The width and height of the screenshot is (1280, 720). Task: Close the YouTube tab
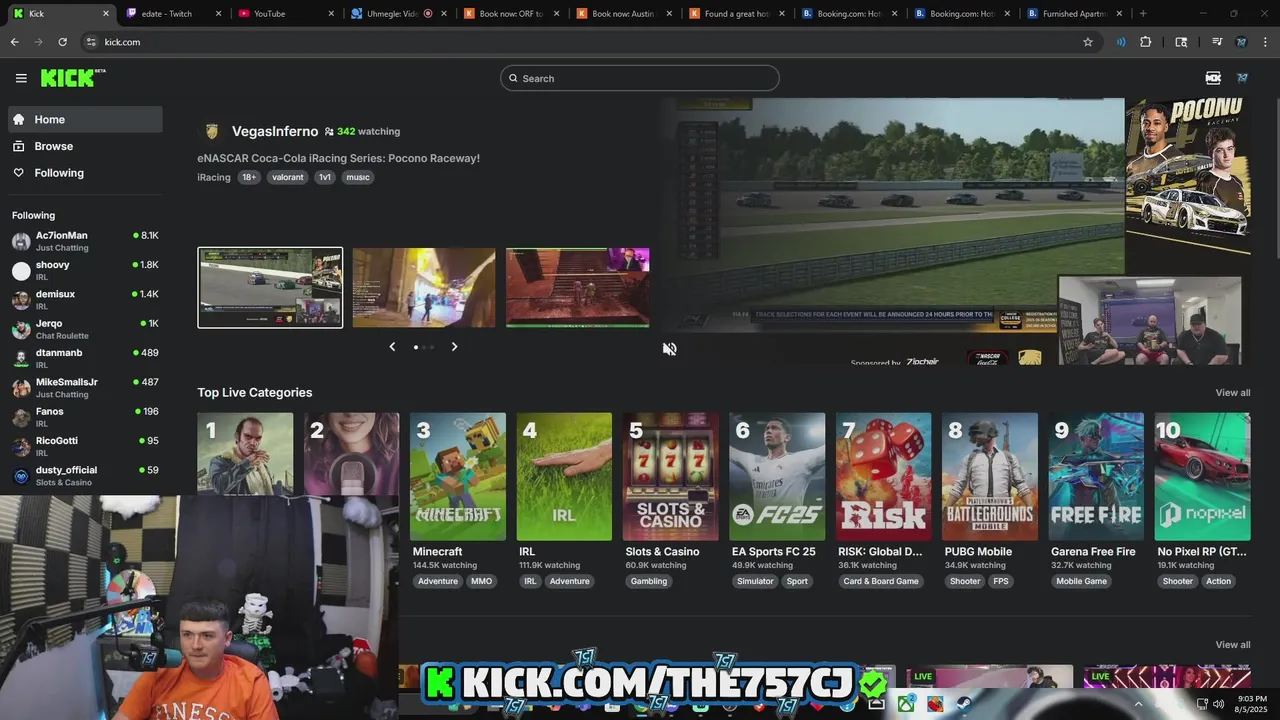point(331,14)
